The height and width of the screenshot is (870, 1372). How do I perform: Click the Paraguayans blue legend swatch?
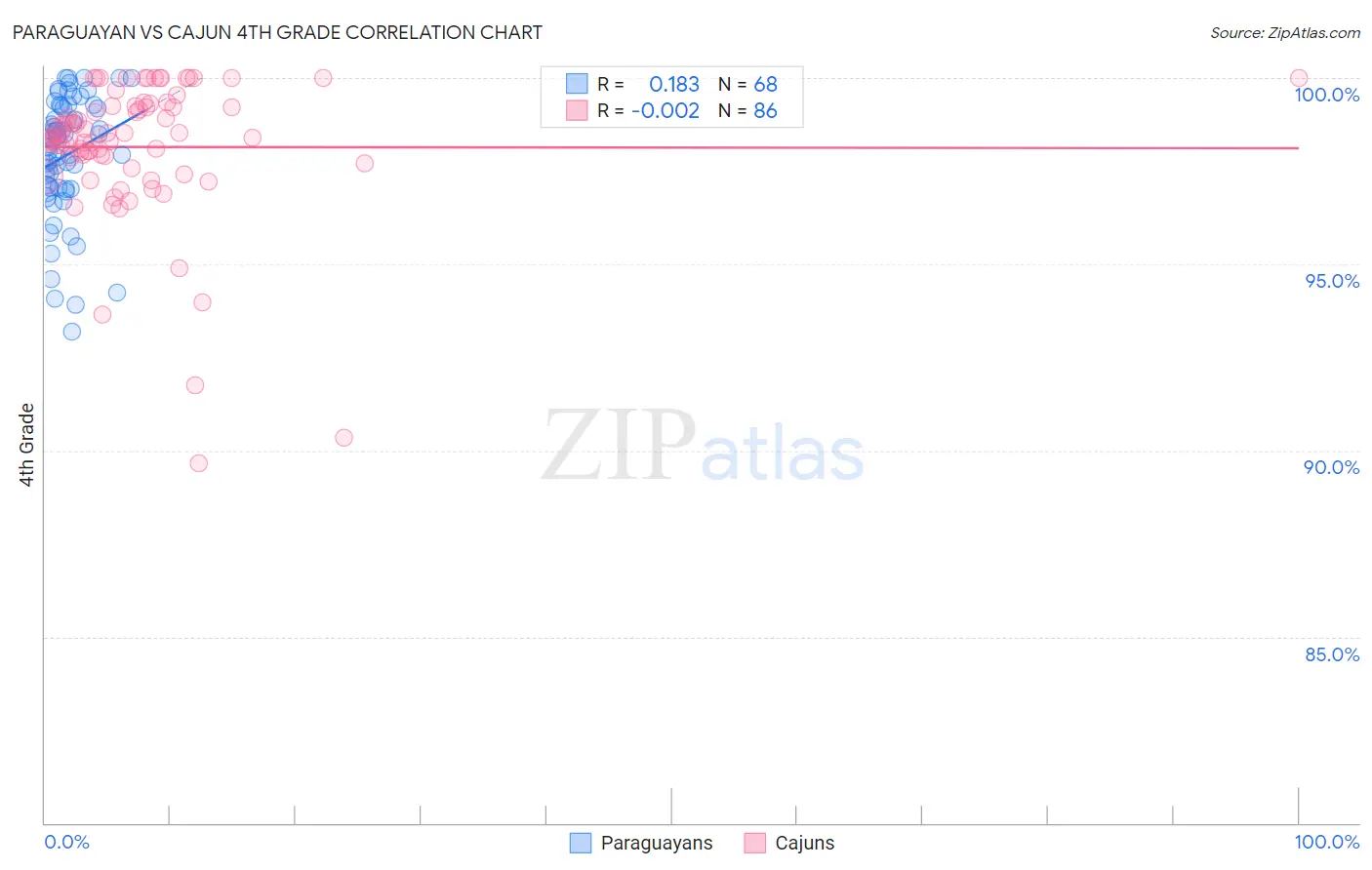(x=581, y=843)
